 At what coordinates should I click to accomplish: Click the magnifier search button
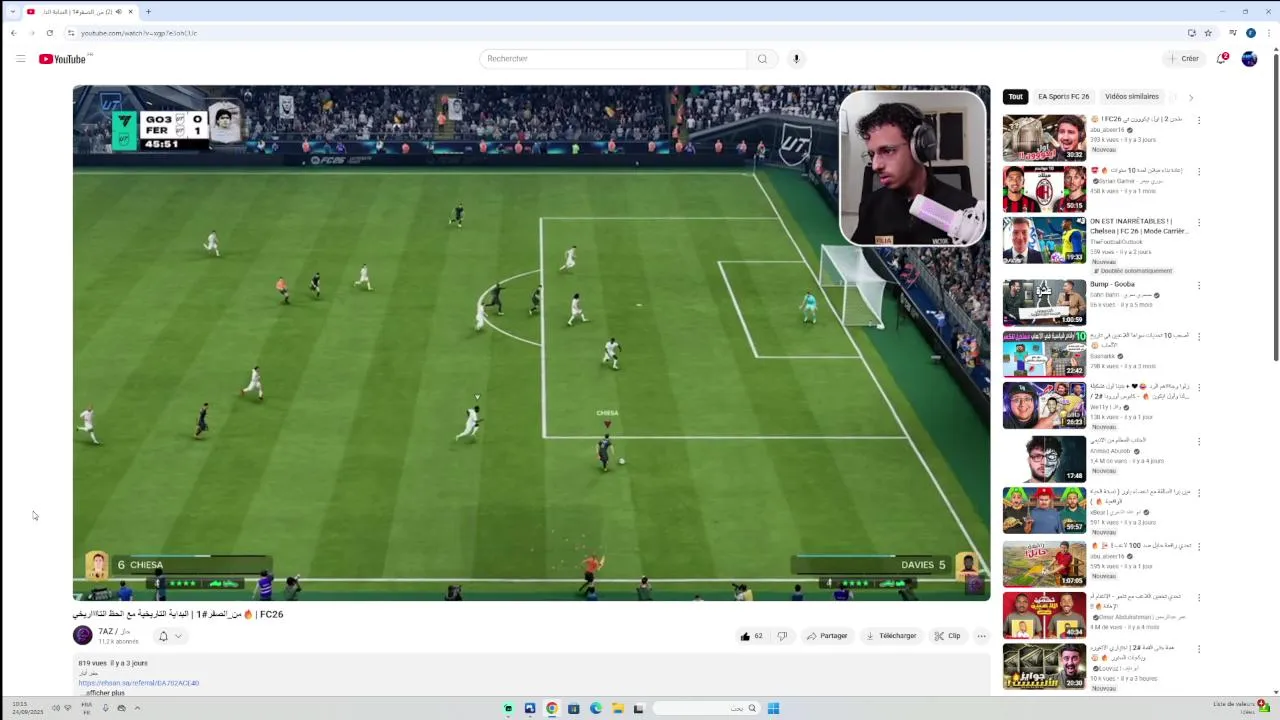click(x=762, y=59)
